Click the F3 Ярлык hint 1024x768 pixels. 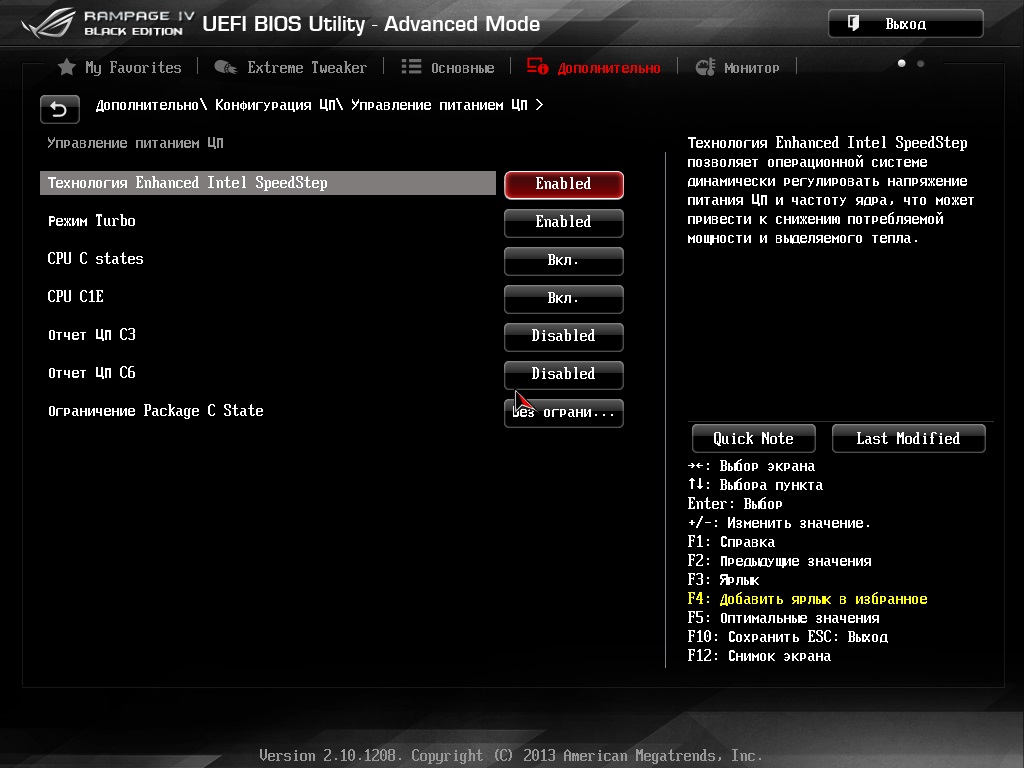(723, 580)
